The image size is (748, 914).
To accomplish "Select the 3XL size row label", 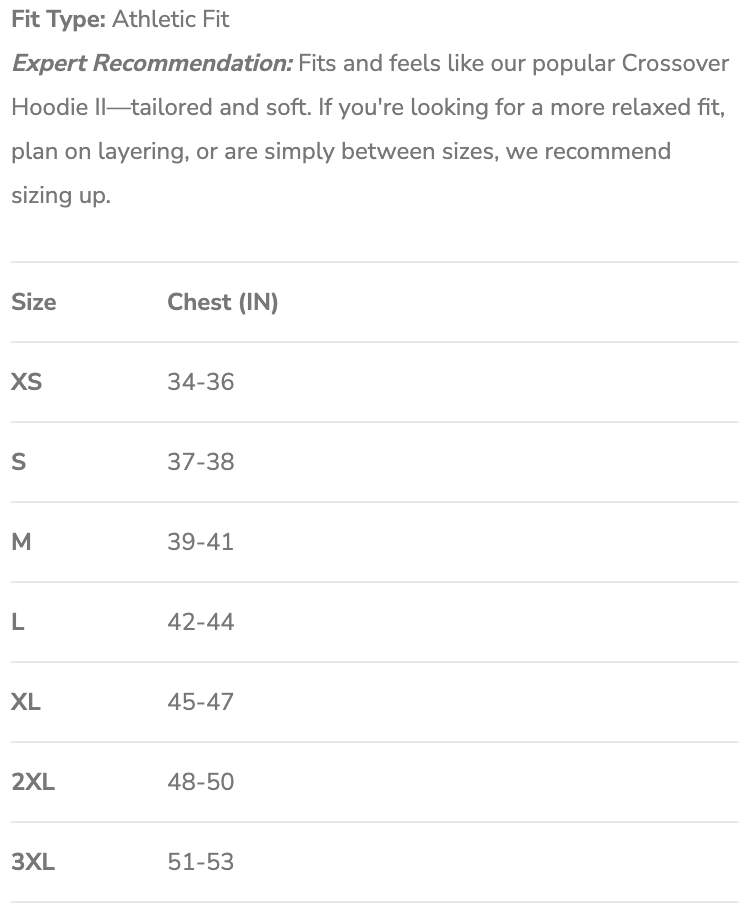I will point(33,862).
